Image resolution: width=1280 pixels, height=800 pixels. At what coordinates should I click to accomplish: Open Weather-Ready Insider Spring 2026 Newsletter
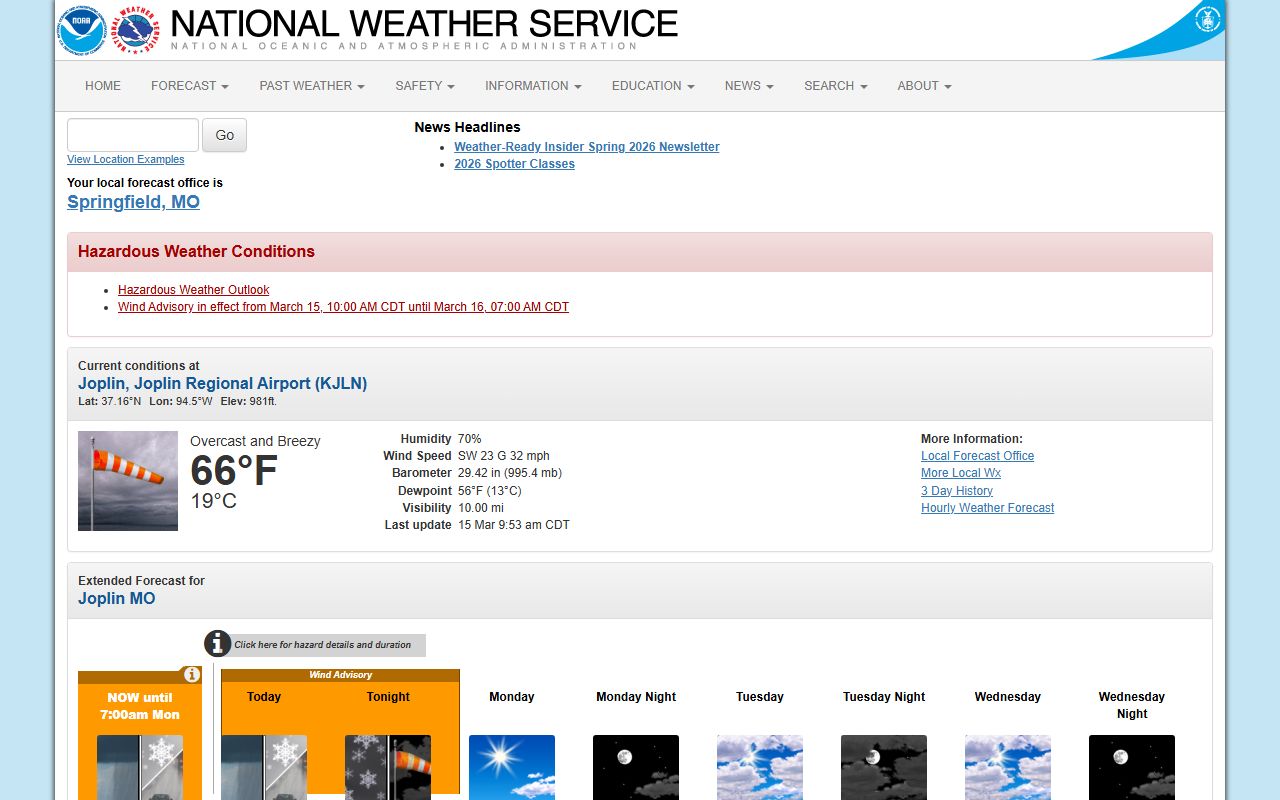(587, 147)
